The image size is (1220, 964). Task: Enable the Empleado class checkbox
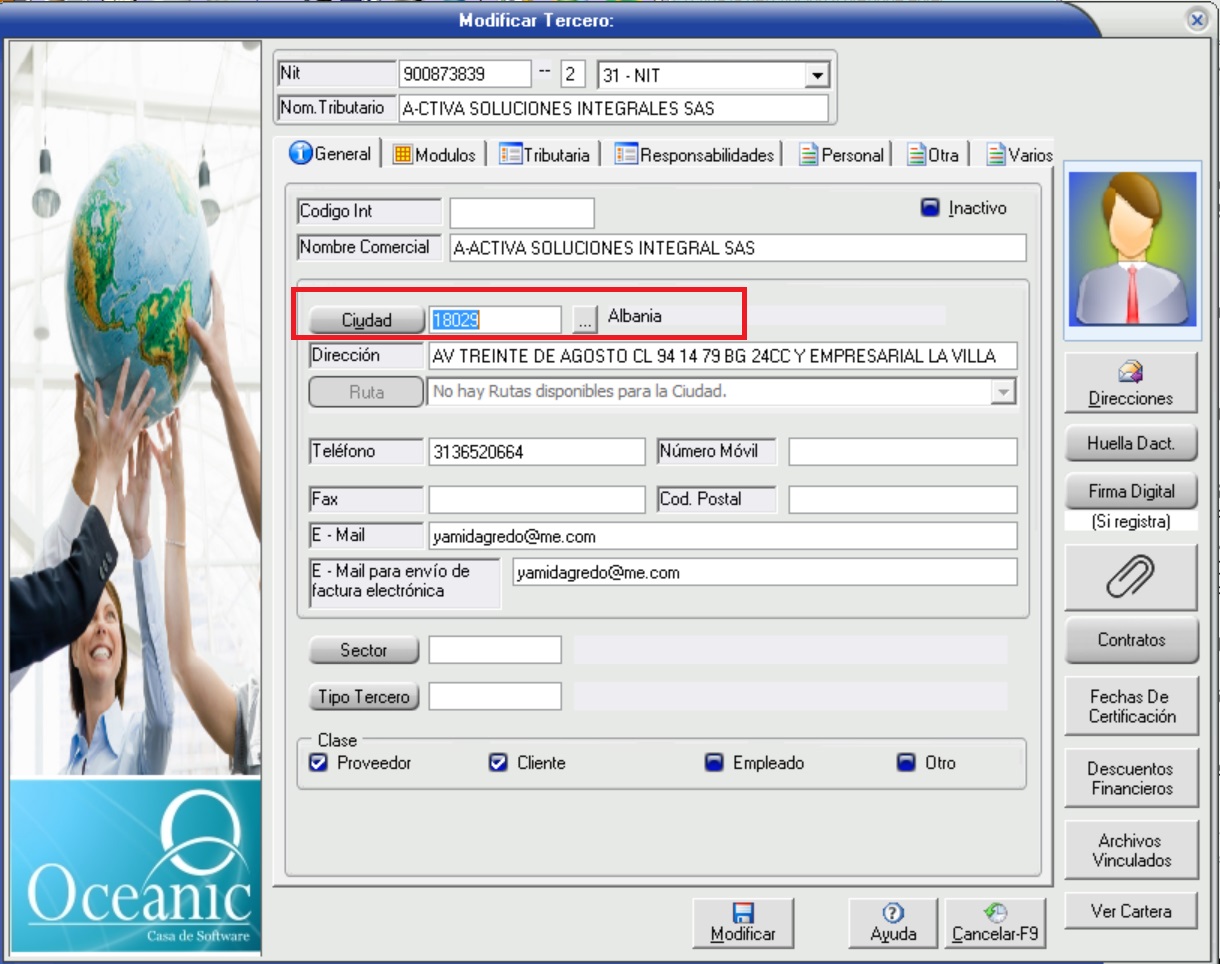[714, 763]
